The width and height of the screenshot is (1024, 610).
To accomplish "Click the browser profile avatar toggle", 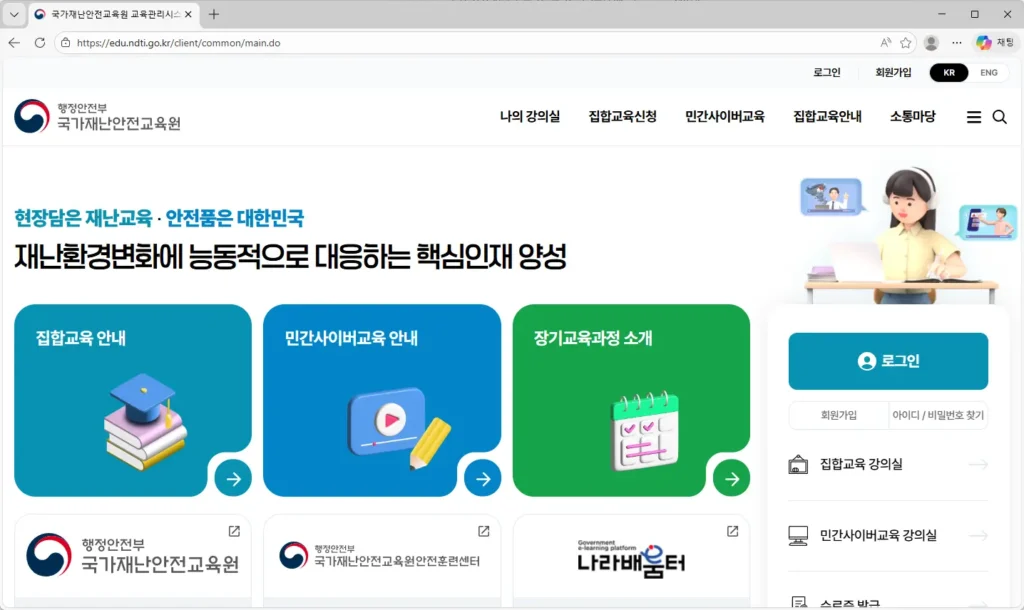I will 931,43.
